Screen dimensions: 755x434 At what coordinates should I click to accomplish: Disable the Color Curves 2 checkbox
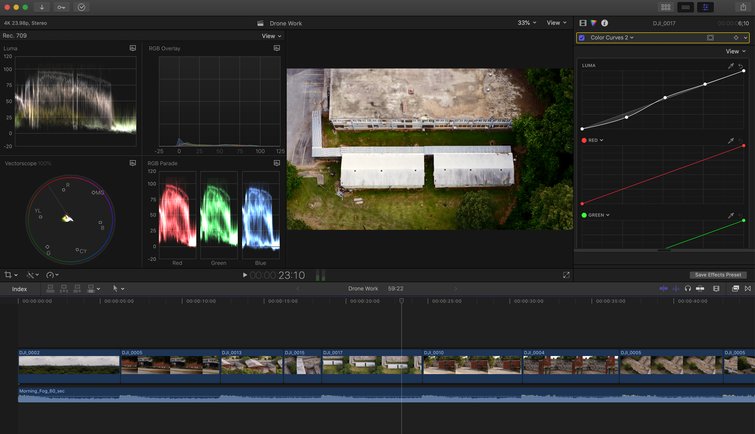[x=582, y=37]
